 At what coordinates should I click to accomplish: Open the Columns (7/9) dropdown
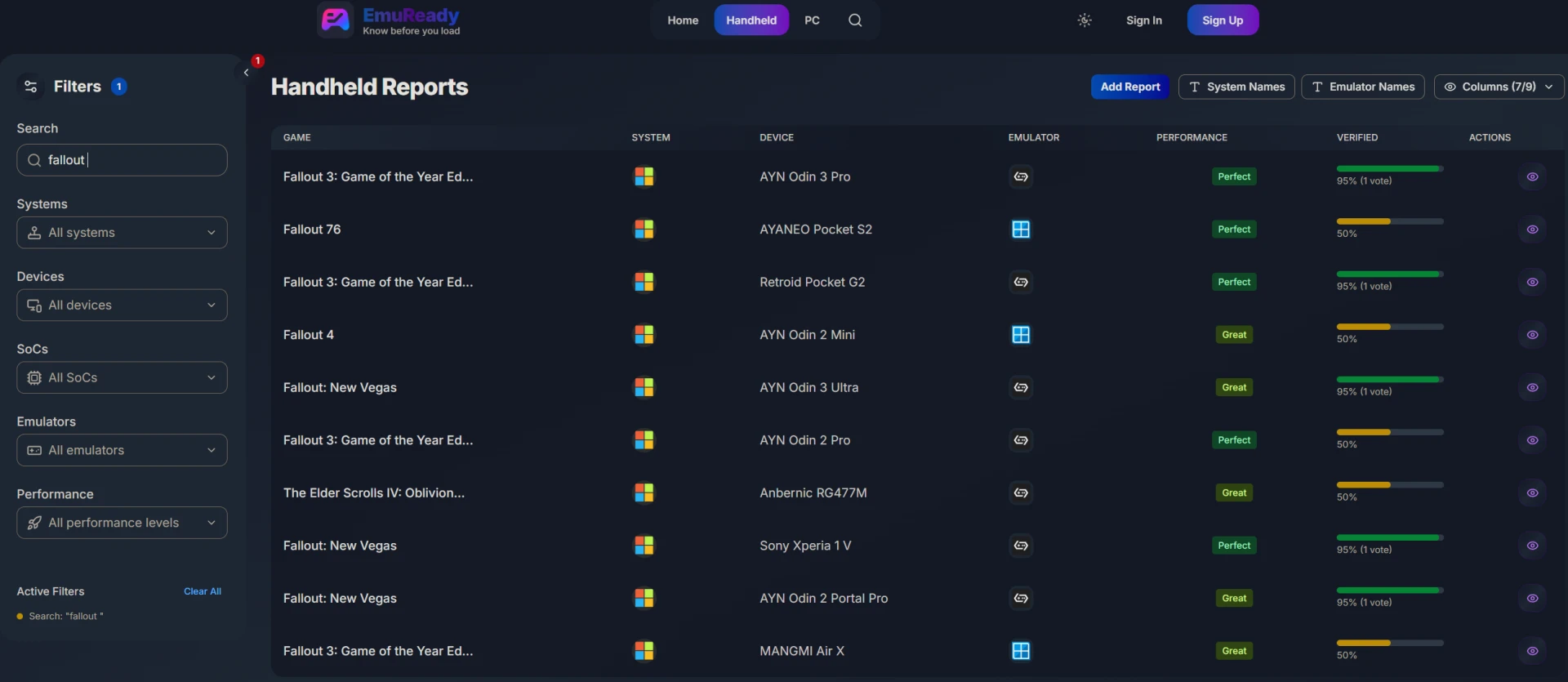[1498, 87]
